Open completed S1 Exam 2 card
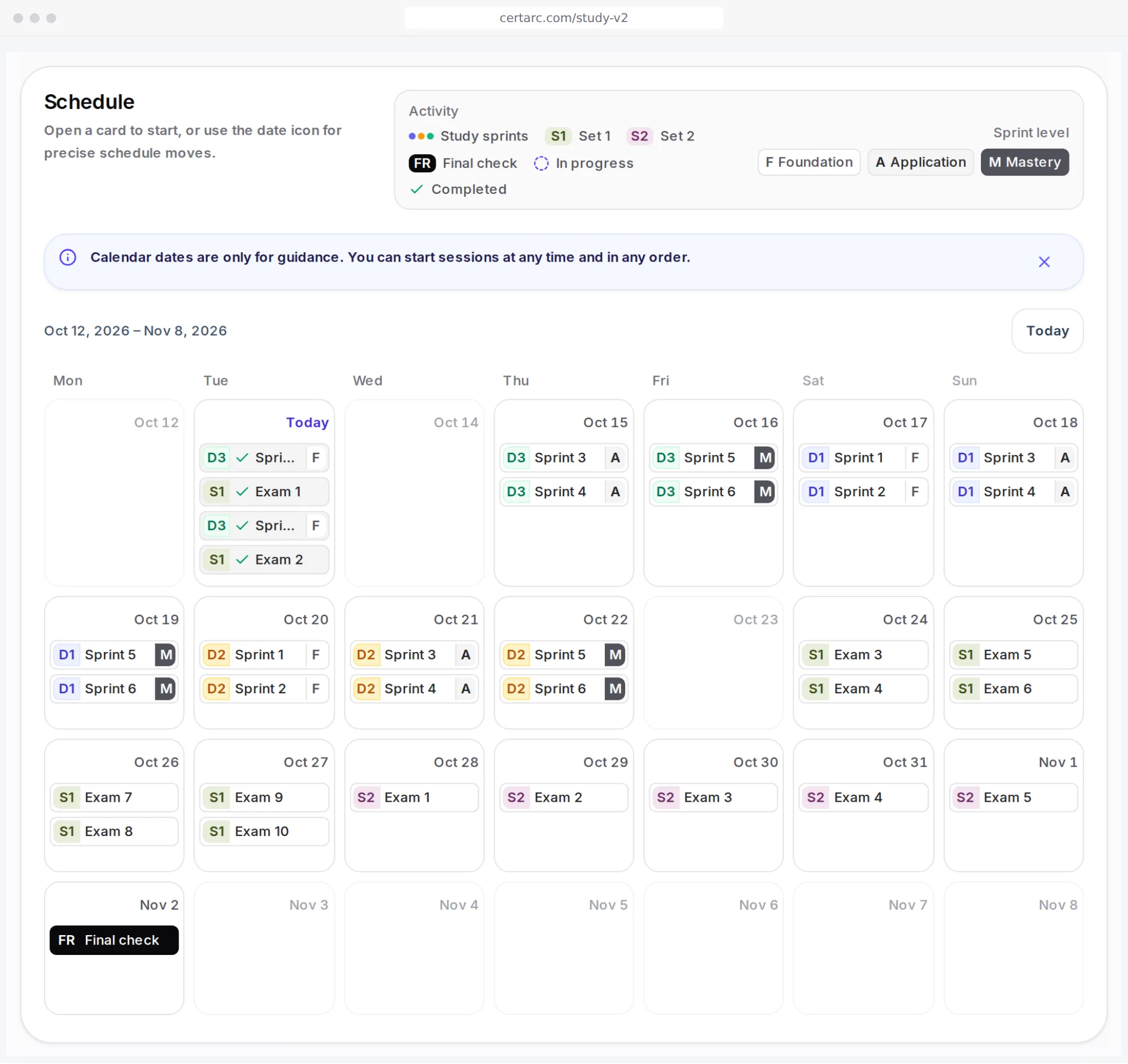 click(x=264, y=560)
